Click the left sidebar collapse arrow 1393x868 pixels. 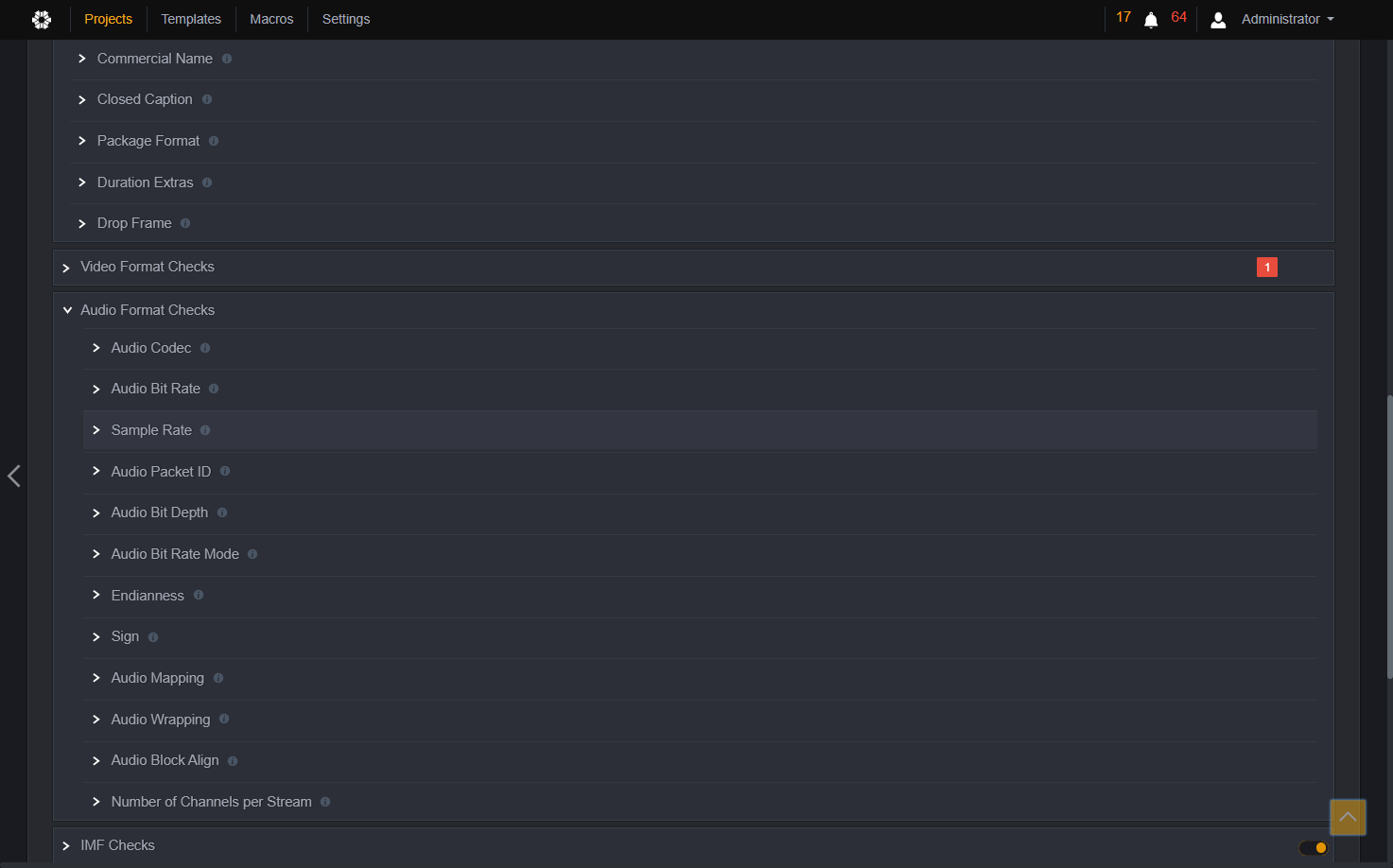click(x=14, y=476)
